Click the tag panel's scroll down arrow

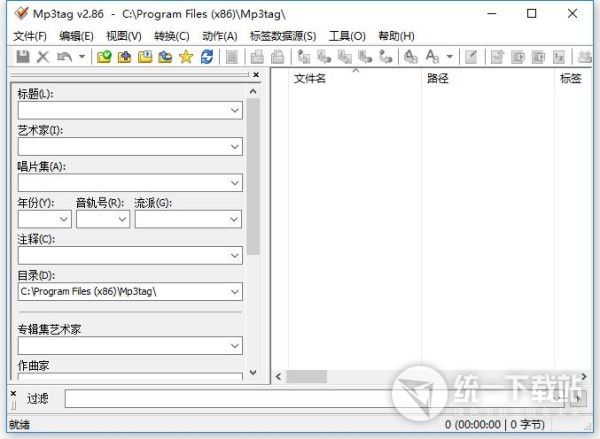(x=253, y=372)
